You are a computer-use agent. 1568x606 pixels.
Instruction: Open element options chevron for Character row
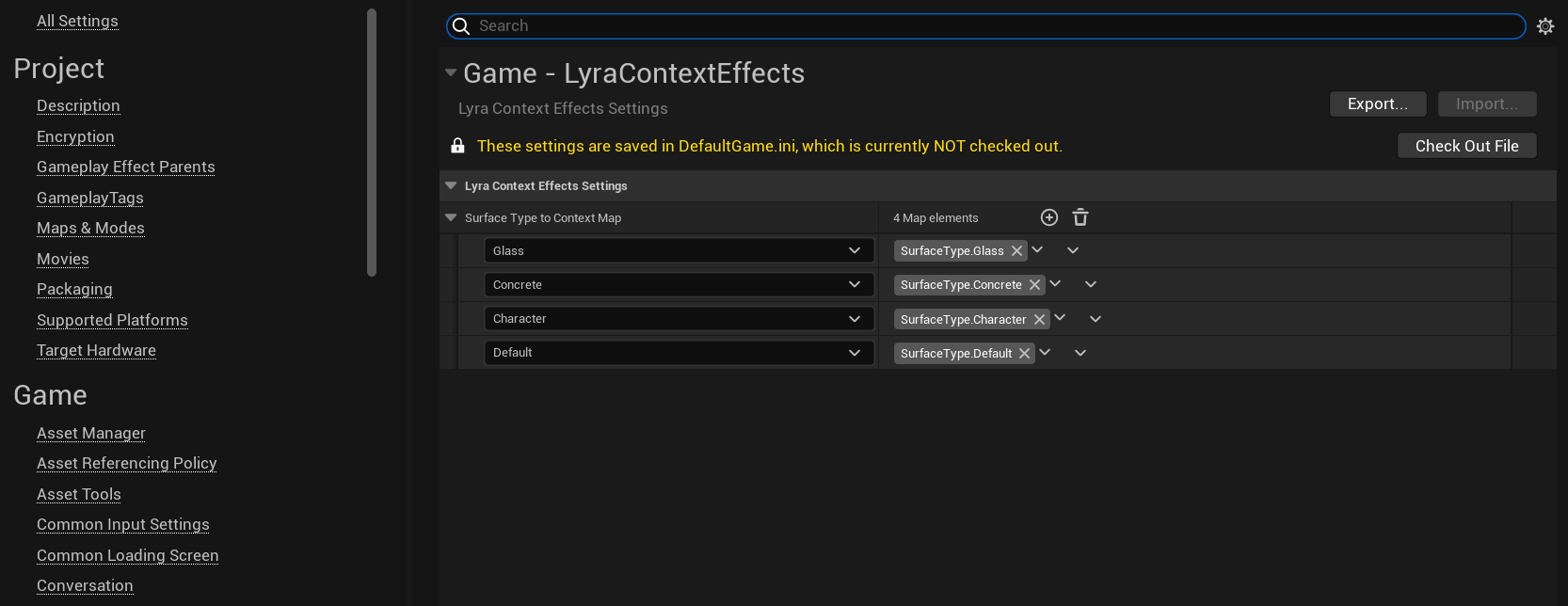click(1096, 319)
